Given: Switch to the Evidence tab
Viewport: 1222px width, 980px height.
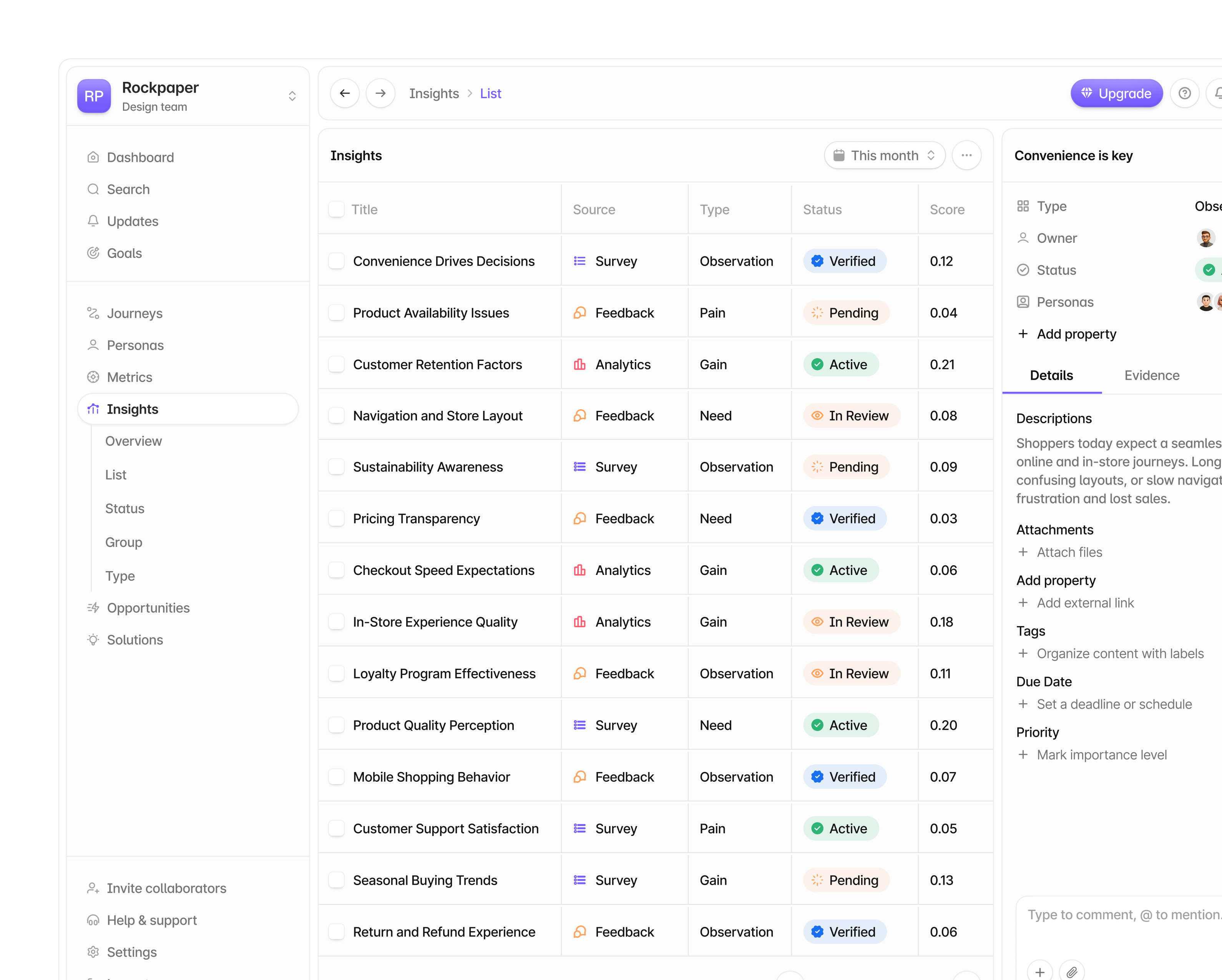Looking at the screenshot, I should click(1152, 375).
